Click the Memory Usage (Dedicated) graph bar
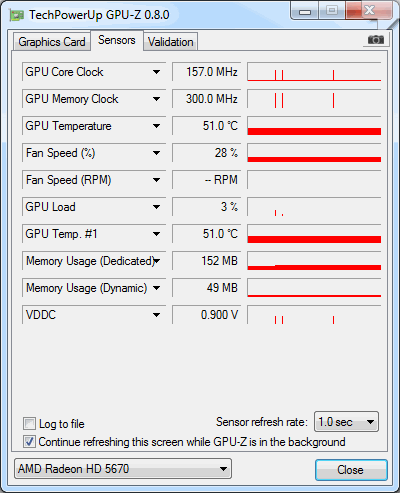The width and height of the screenshot is (400, 493). [314, 261]
